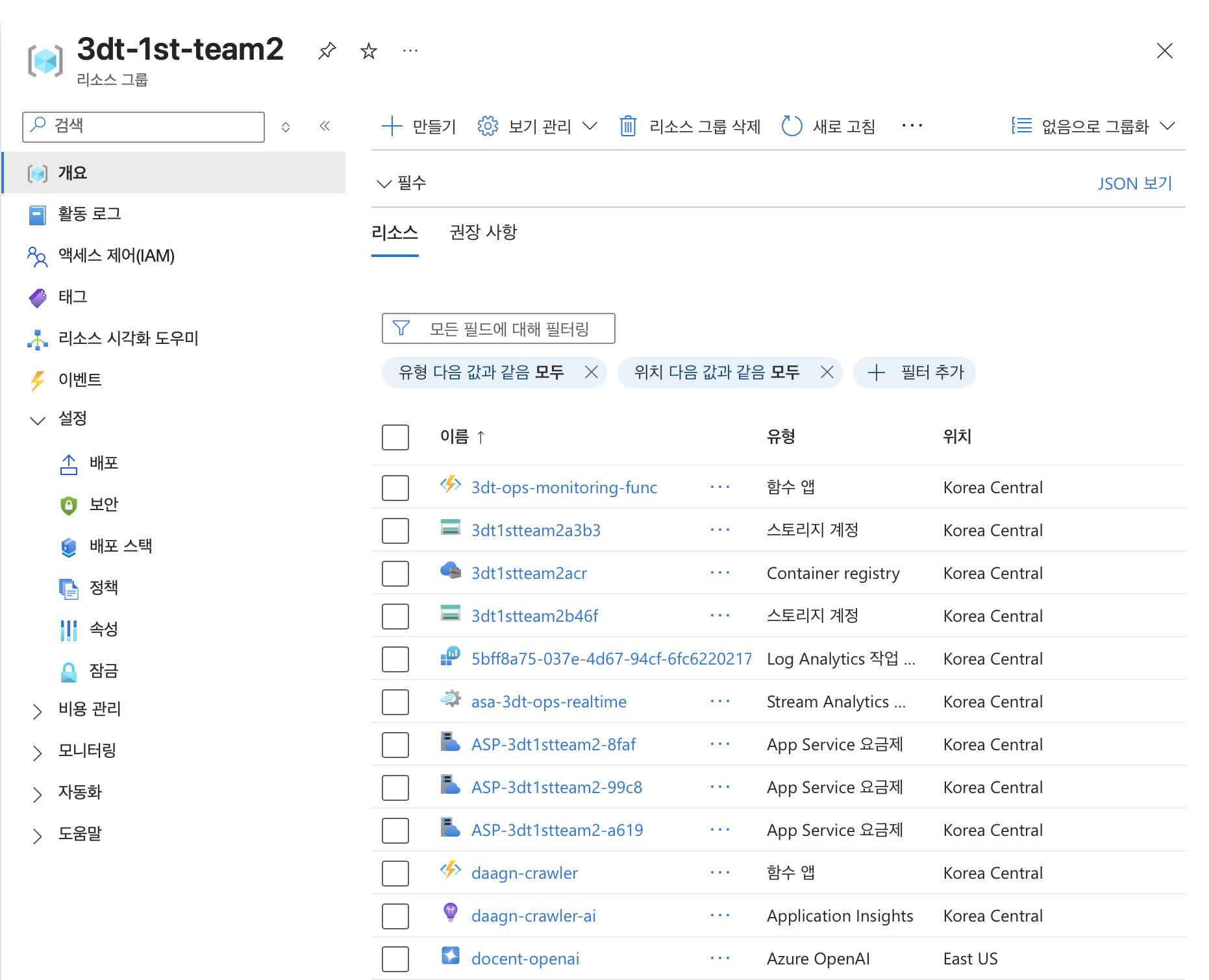Mark resource group as favorite star
The height and width of the screenshot is (980, 1209).
(x=369, y=51)
